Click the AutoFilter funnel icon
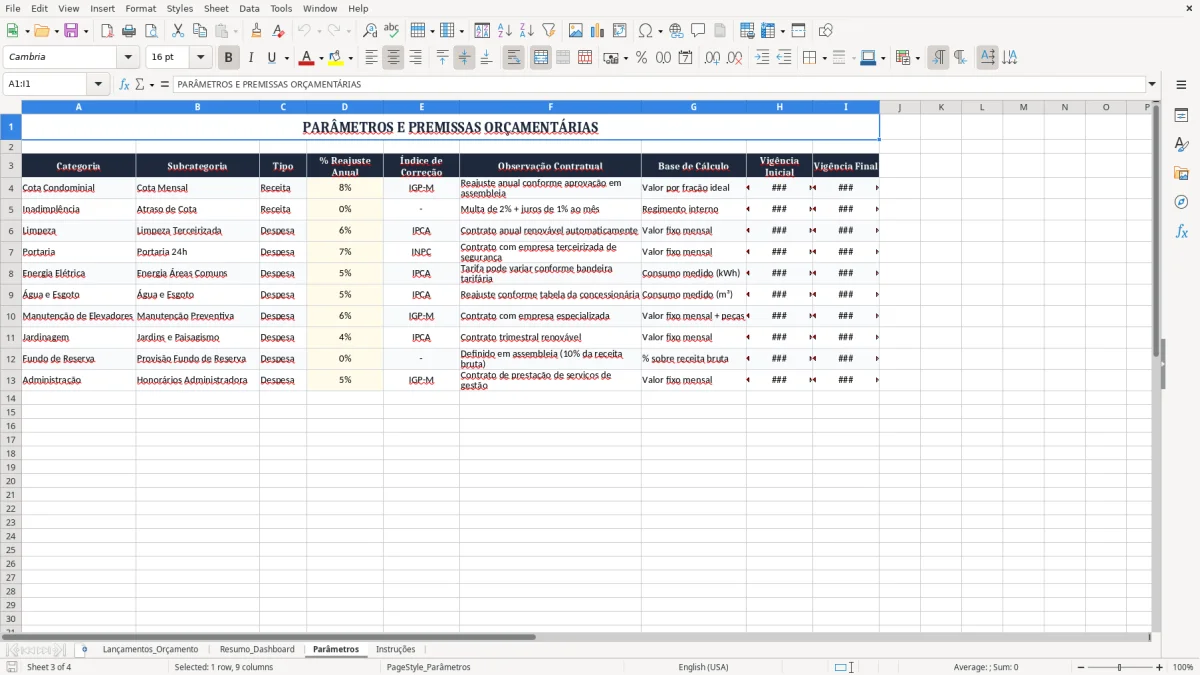The width and height of the screenshot is (1200, 675). (548, 31)
